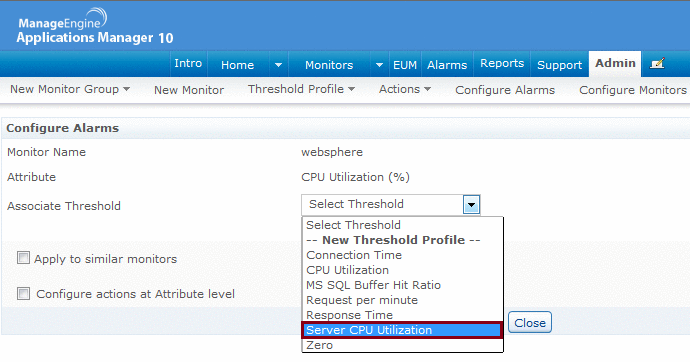
Task: Choose Connection Time threshold option
Action: tap(402, 255)
